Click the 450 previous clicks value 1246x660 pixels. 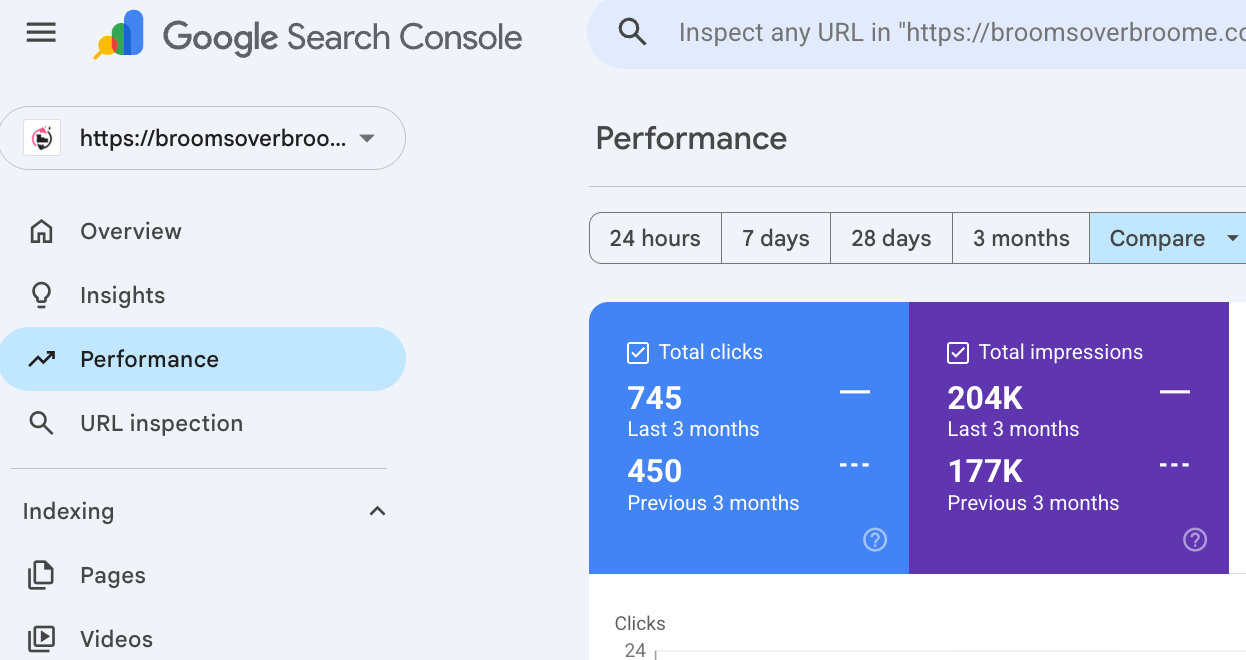pos(655,471)
